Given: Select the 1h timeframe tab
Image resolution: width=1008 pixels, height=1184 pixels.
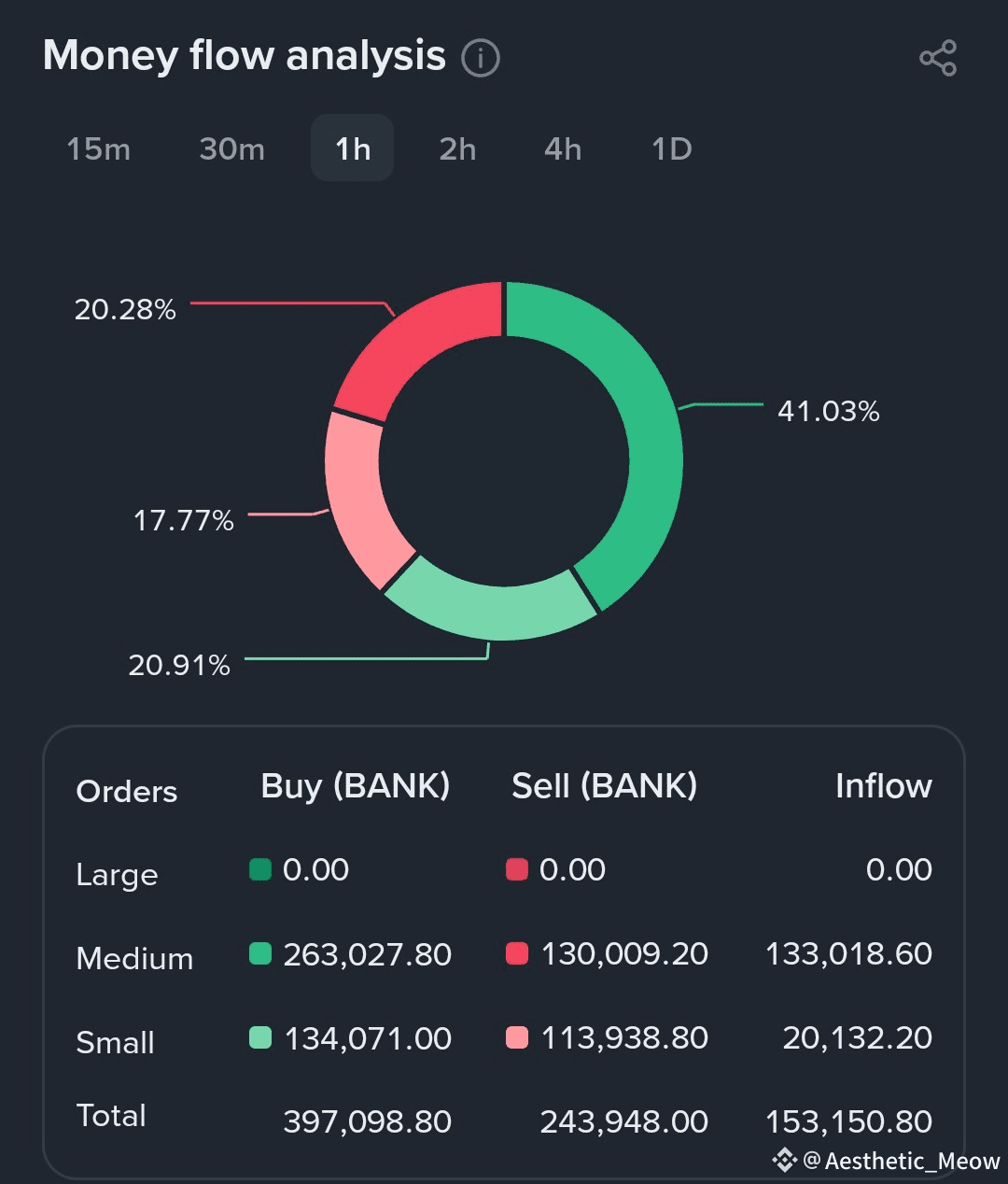Looking at the screenshot, I should (x=353, y=149).
